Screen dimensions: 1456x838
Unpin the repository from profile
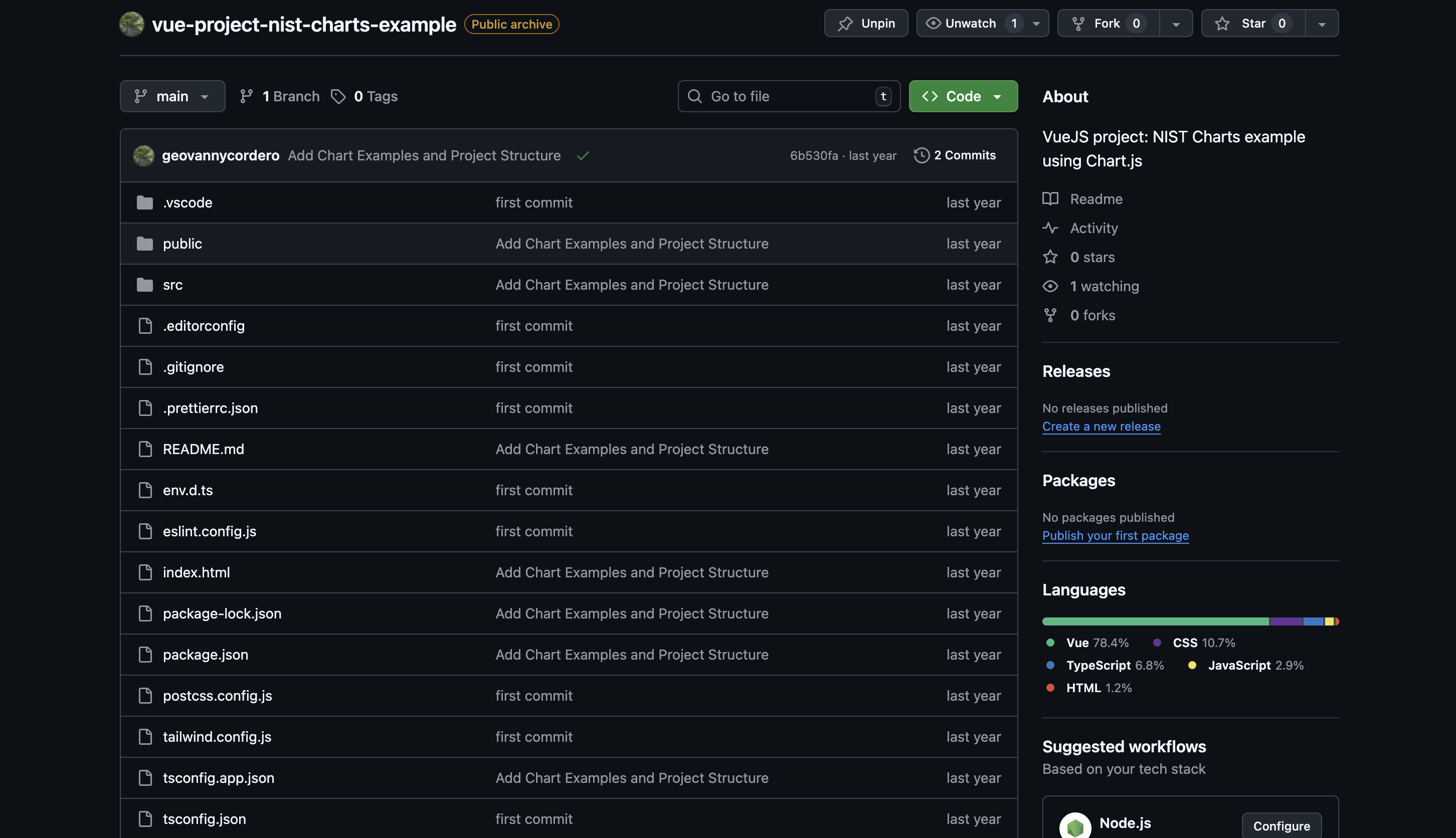pyautogui.click(x=866, y=24)
